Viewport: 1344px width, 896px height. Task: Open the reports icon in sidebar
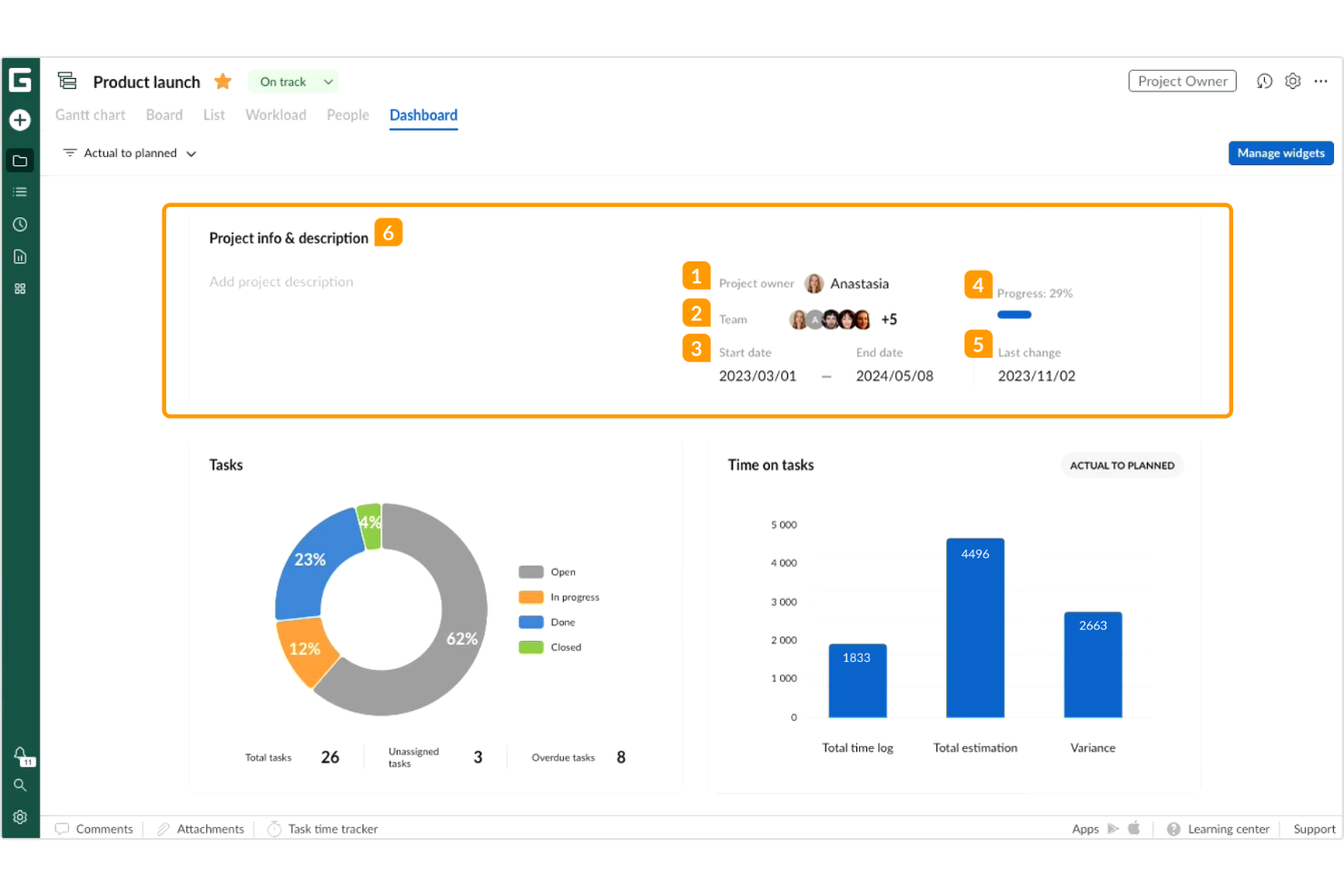(20, 257)
